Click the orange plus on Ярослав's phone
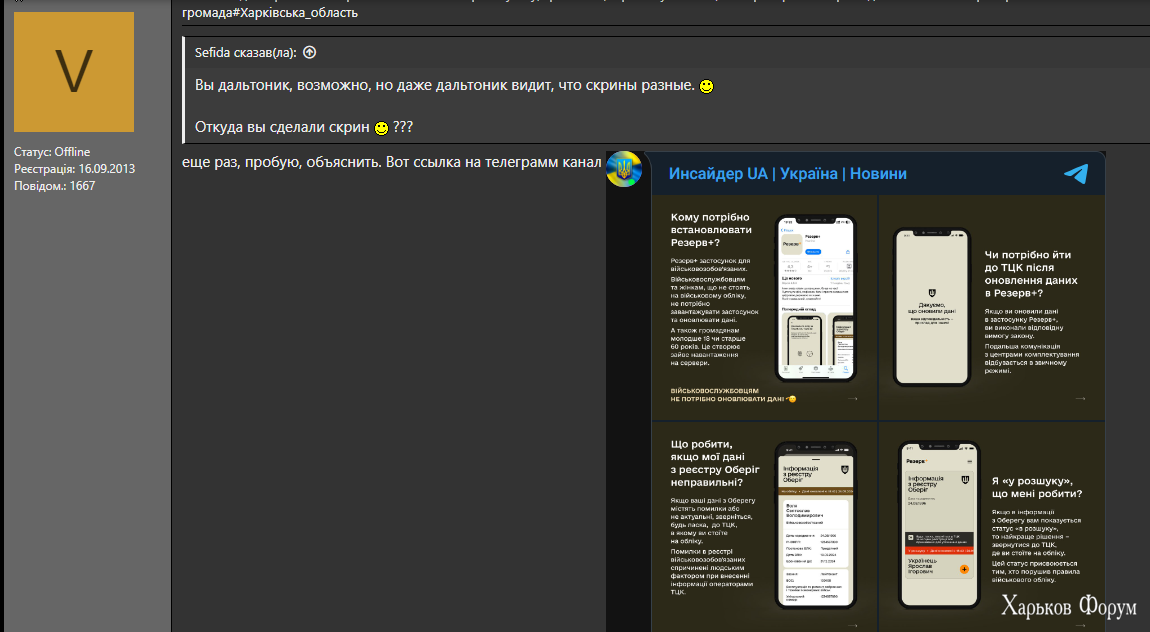Image resolution: width=1150 pixels, height=632 pixels. pos(964,569)
